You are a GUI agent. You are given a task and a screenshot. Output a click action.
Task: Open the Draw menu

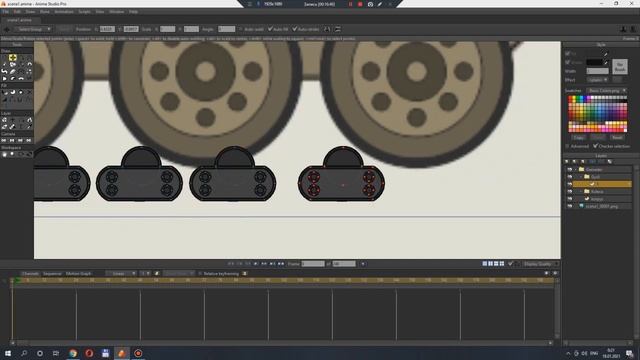click(30, 12)
